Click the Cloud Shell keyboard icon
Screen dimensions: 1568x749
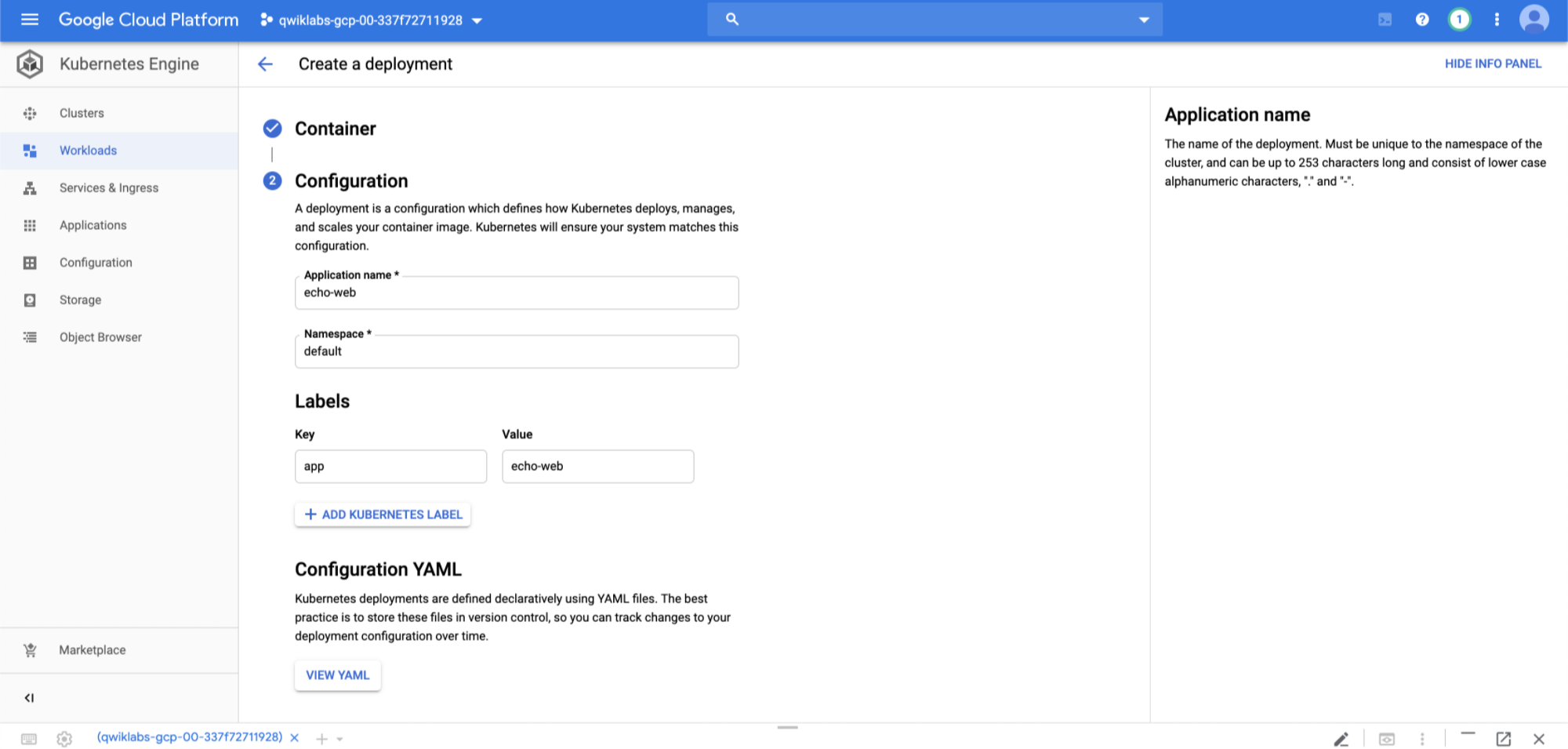pos(29,739)
